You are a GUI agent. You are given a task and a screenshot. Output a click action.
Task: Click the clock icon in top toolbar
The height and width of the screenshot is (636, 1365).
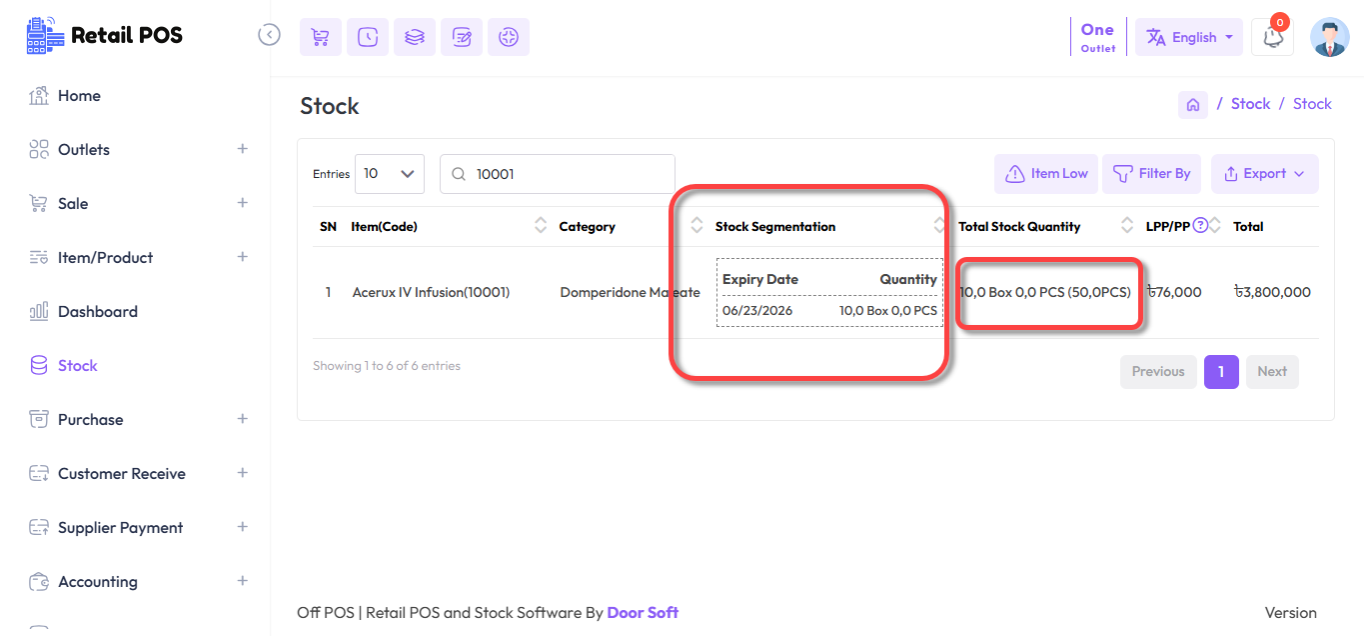click(x=367, y=37)
